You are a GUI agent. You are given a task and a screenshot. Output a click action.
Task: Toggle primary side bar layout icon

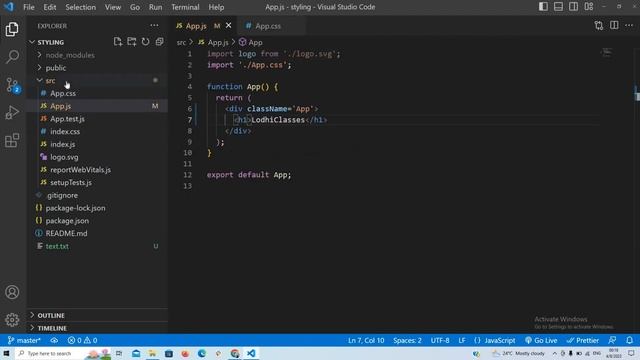click(543, 7)
